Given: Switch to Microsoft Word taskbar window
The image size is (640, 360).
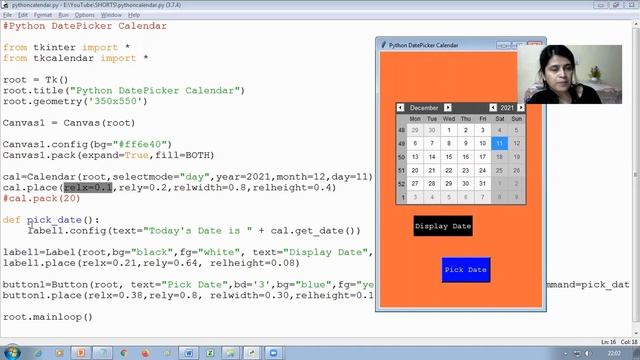Looking at the screenshot, I should [189, 353].
